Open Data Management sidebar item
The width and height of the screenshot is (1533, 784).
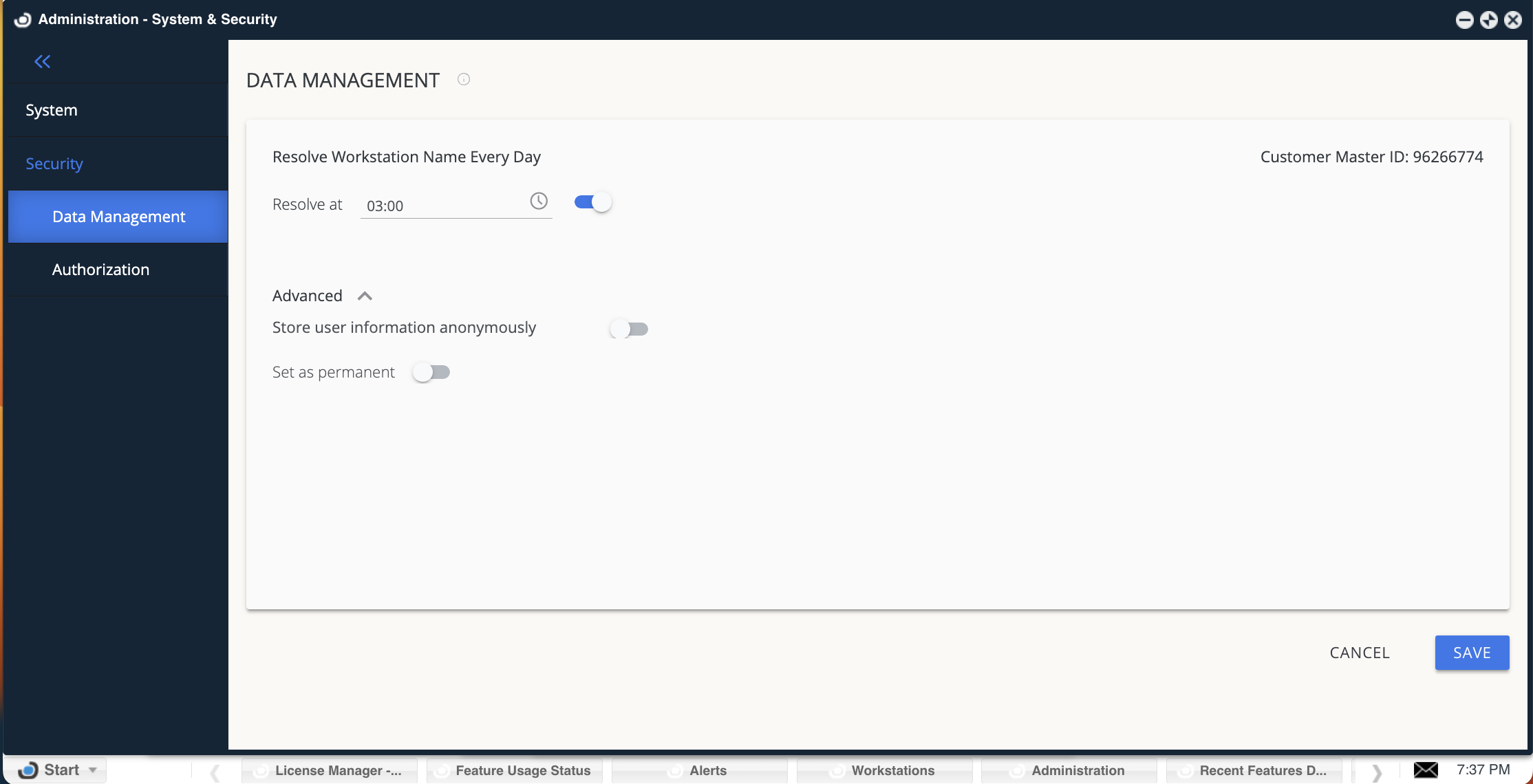(118, 217)
